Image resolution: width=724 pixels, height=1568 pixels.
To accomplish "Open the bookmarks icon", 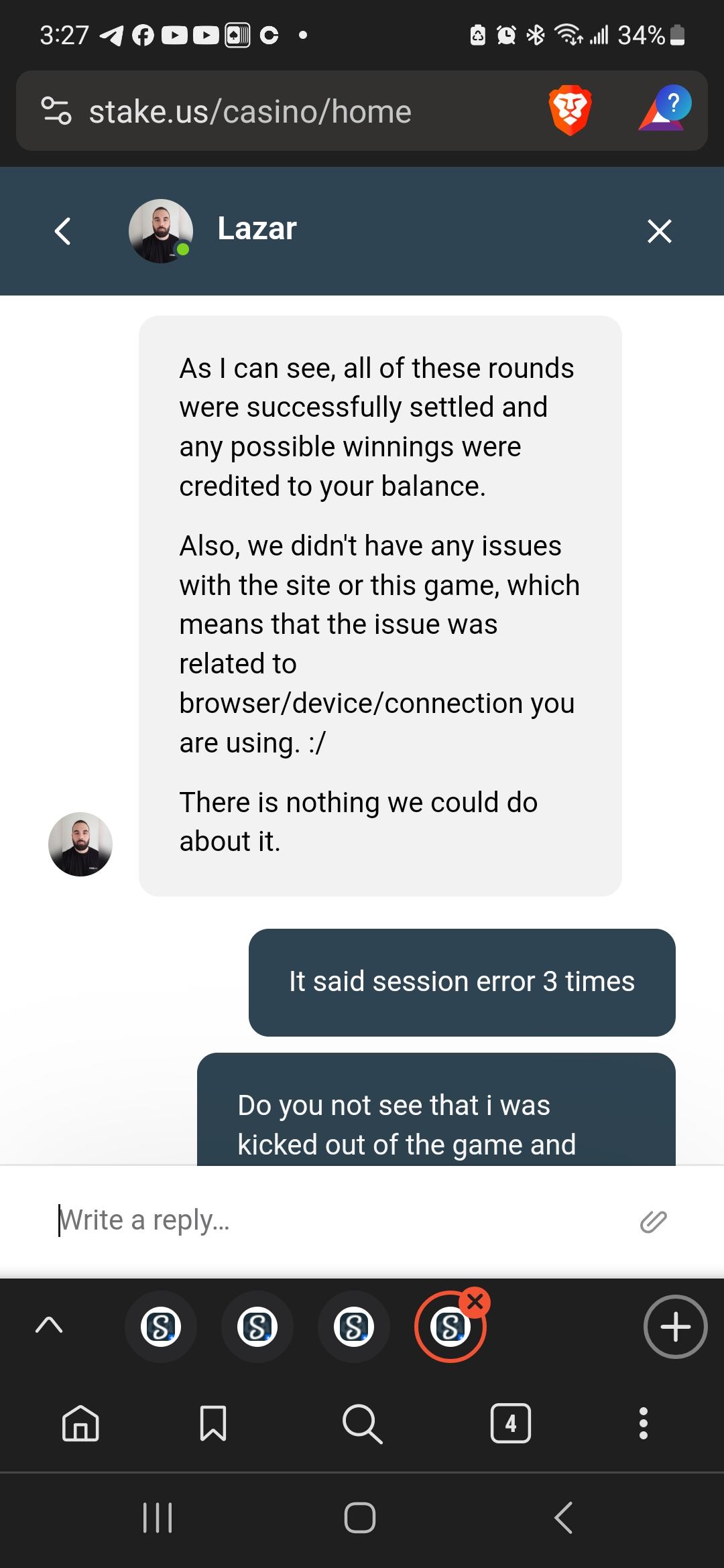I will click(213, 1423).
